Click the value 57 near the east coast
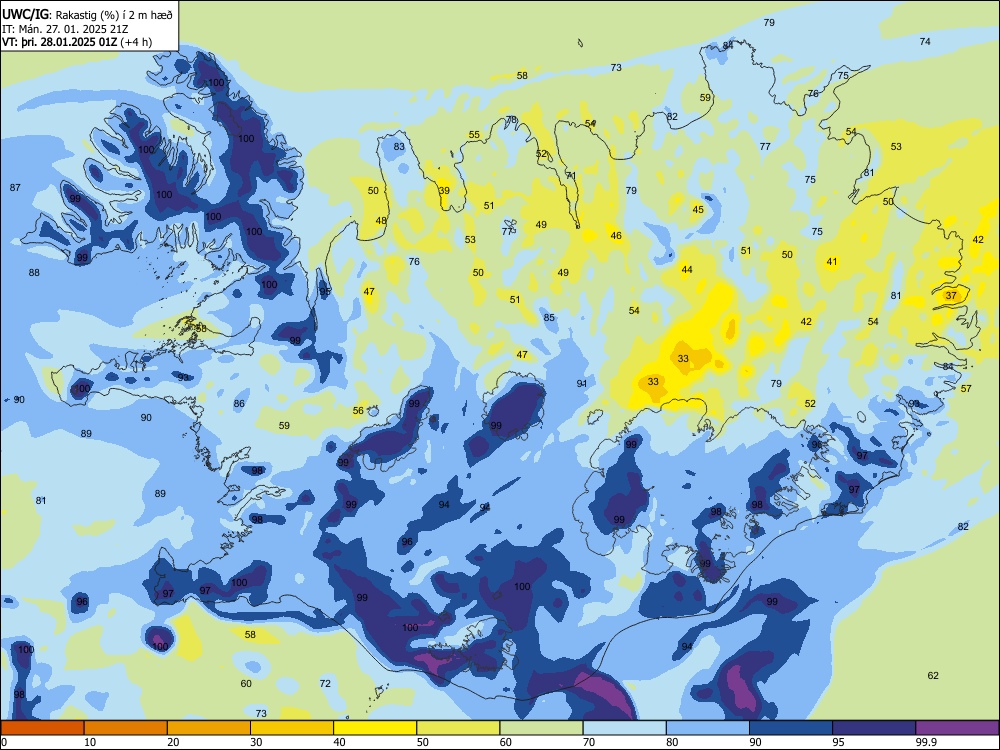Viewport: 1000px width, 750px height. (966, 388)
